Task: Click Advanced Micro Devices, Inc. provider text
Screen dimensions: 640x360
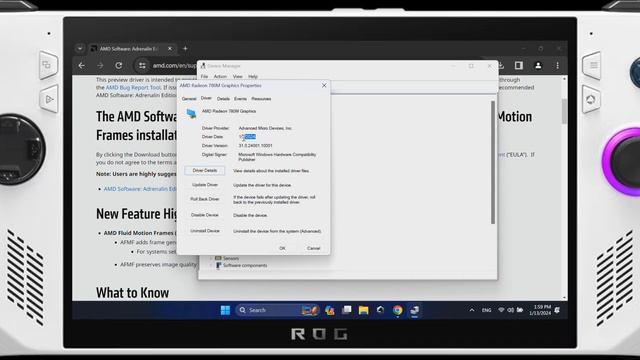Action: point(265,128)
